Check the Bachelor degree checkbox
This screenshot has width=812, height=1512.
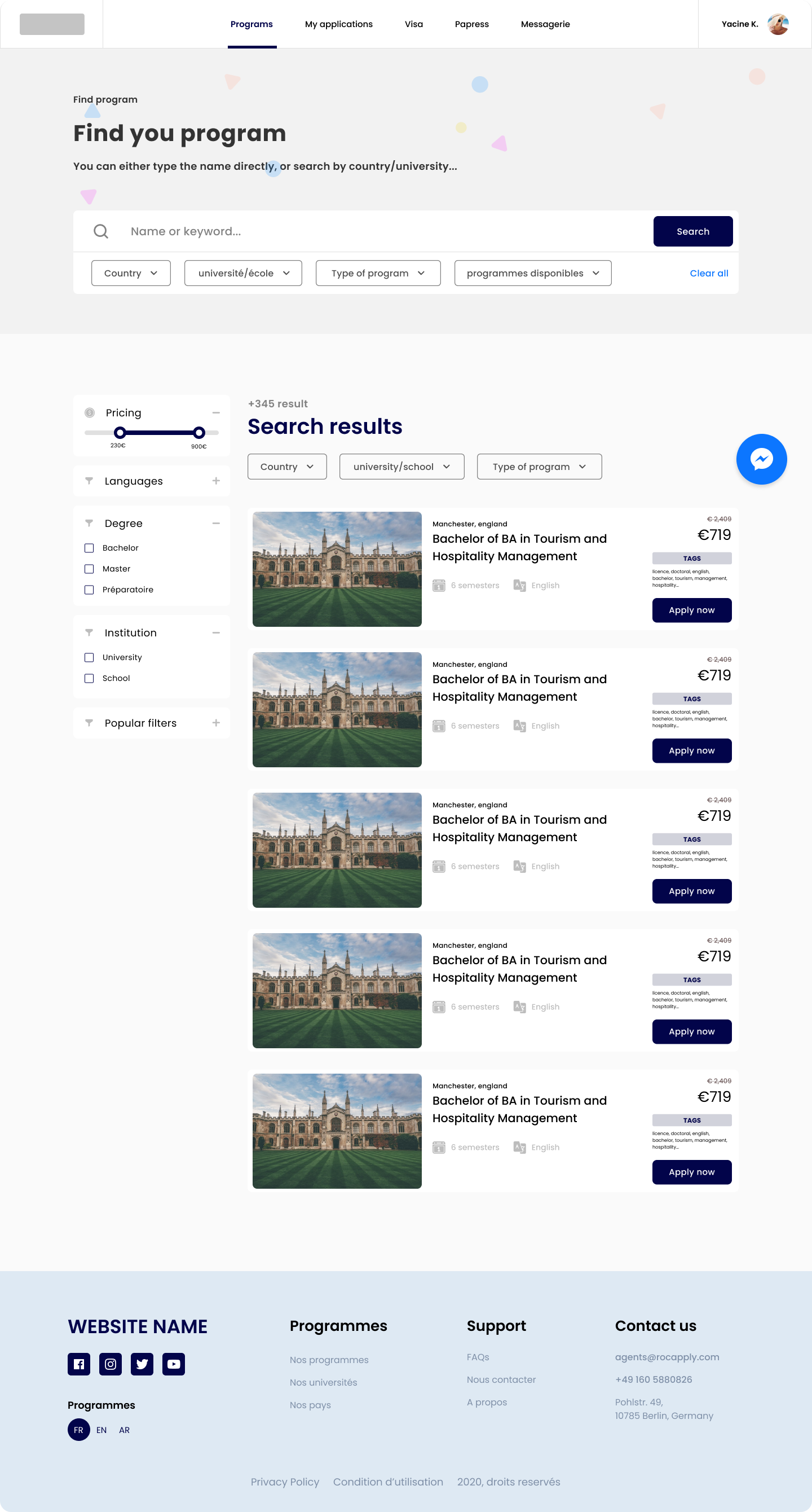point(89,548)
